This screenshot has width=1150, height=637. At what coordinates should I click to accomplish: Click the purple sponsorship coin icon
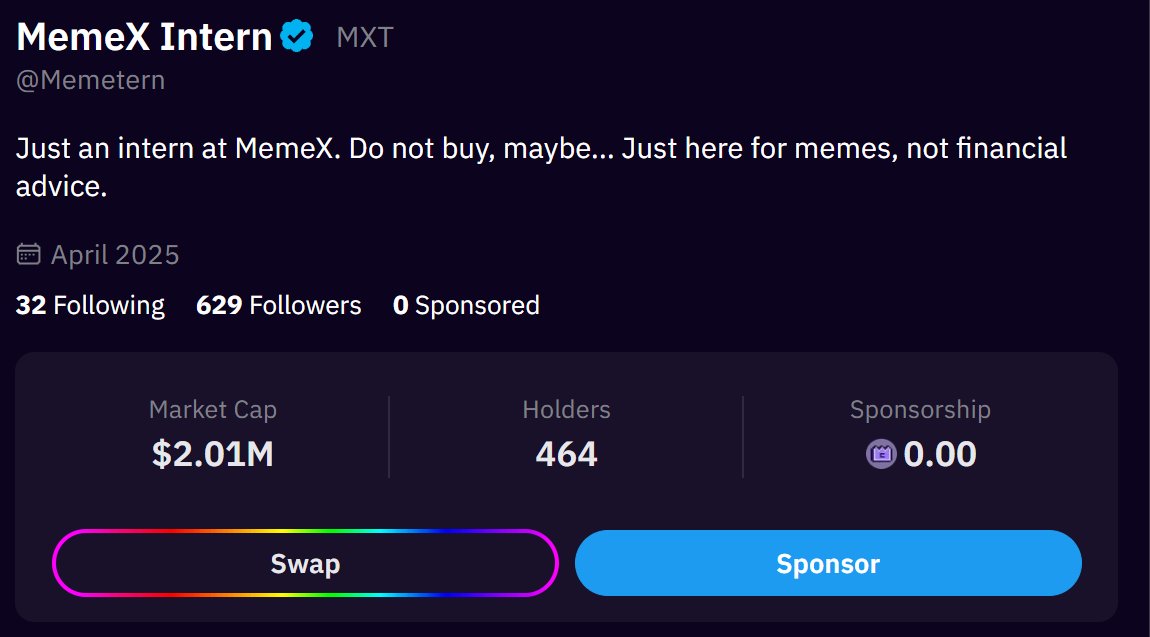(x=881, y=454)
